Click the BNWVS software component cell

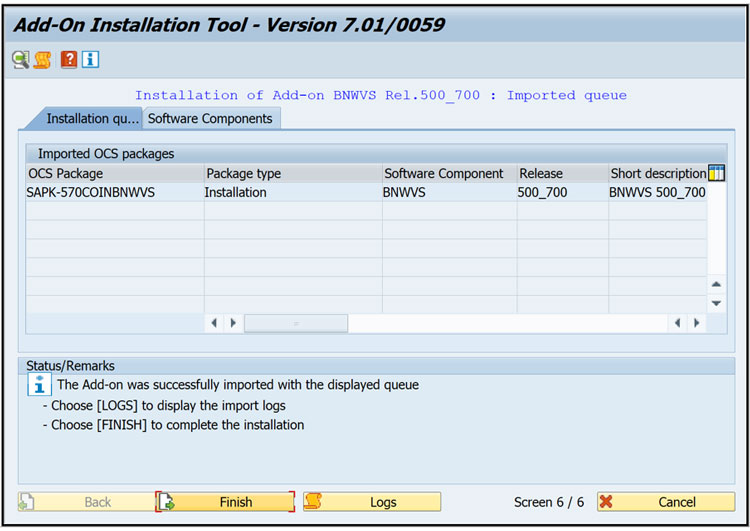[x=450, y=192]
